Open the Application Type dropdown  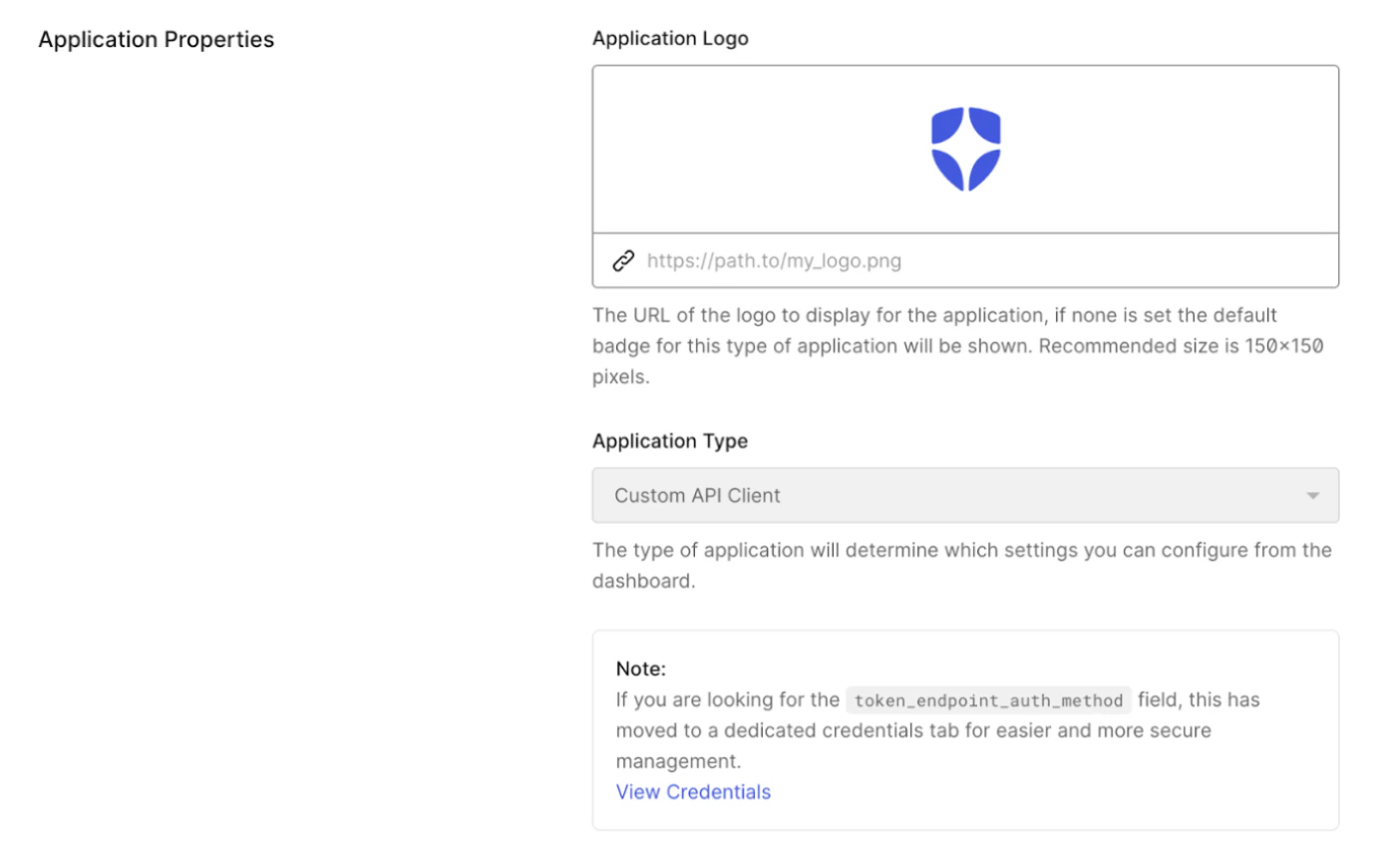click(x=965, y=495)
